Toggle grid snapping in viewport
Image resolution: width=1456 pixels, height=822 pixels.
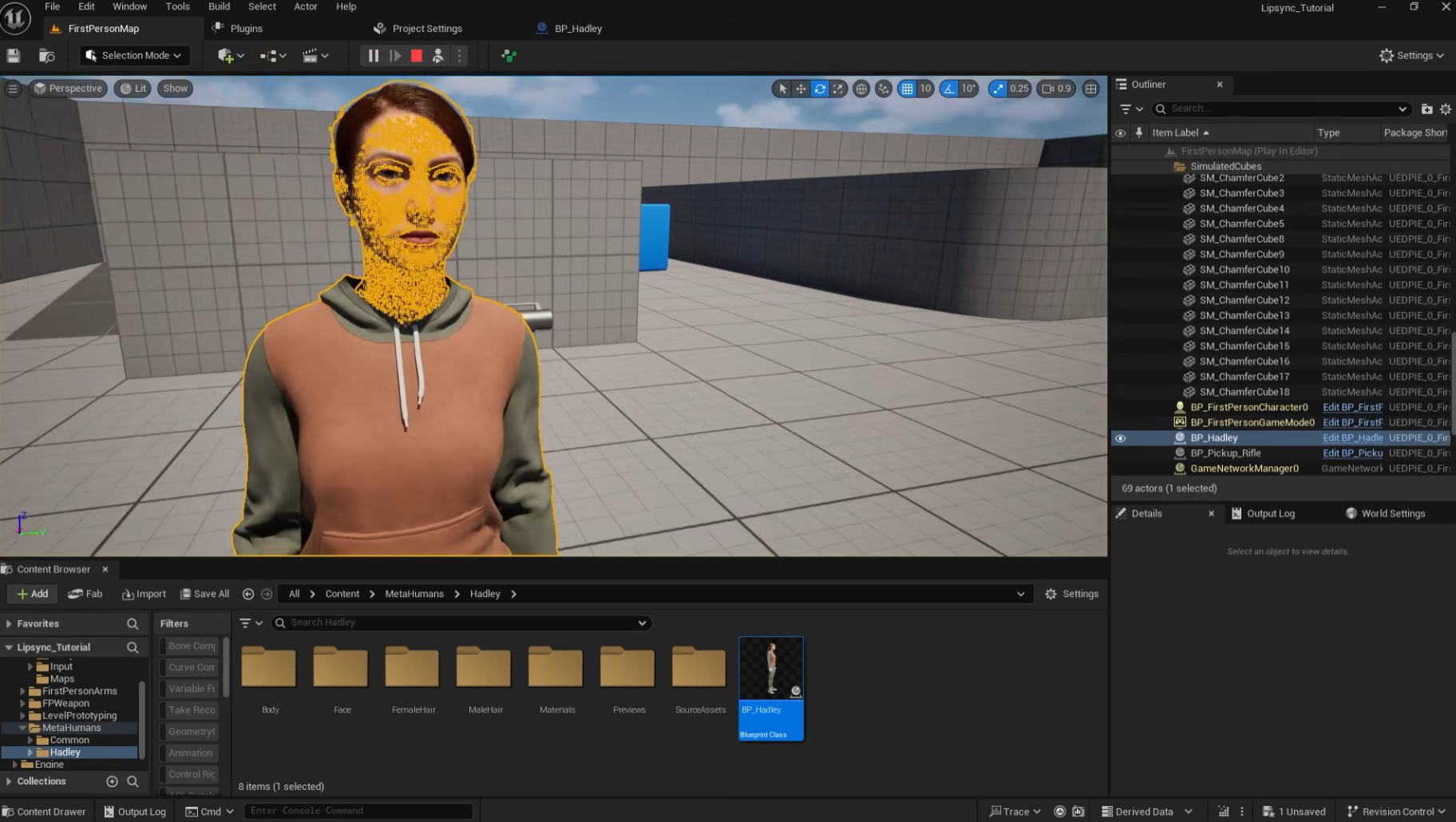click(907, 89)
